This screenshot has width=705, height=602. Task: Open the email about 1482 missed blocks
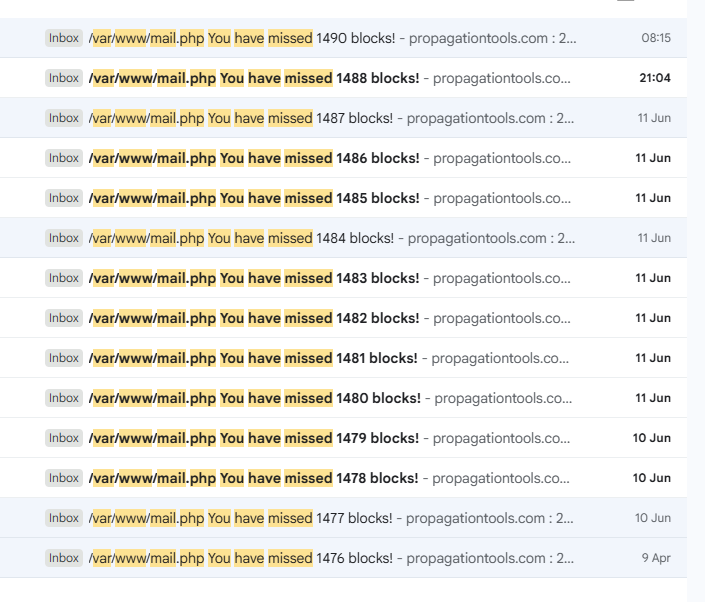pos(343,318)
